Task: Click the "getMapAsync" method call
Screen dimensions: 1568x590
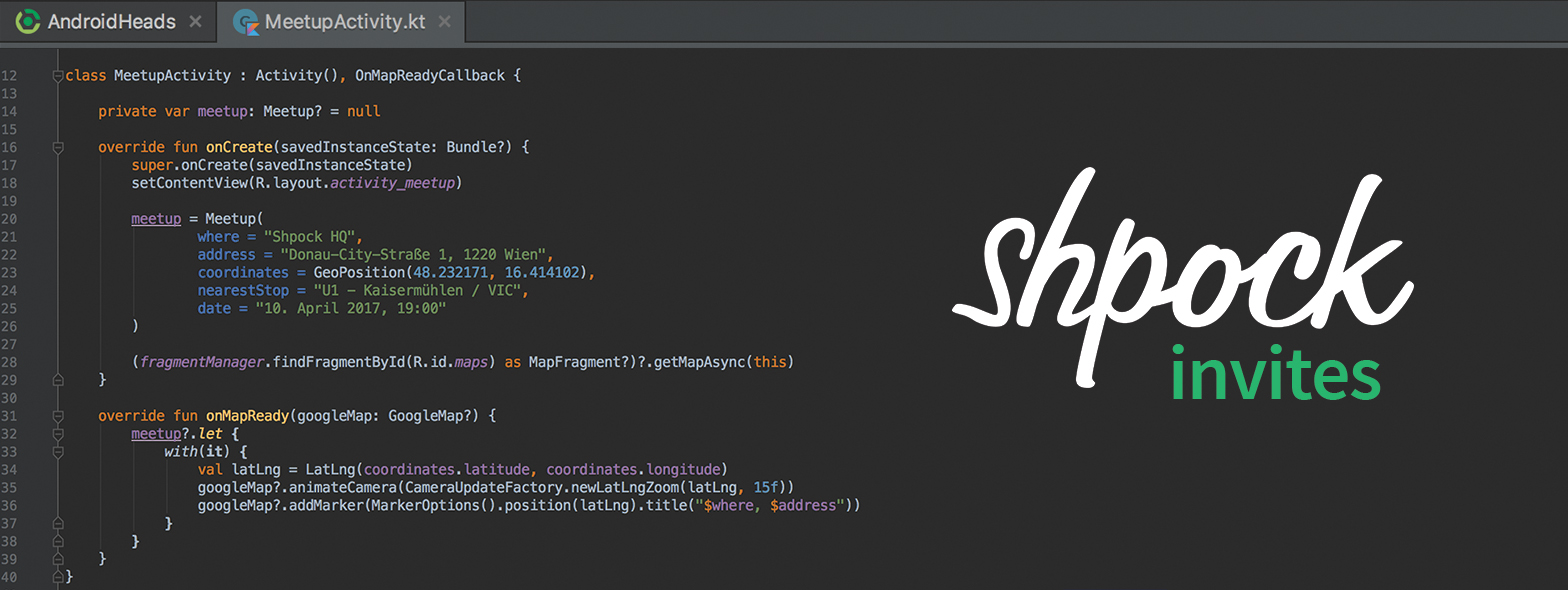Action: [700, 363]
